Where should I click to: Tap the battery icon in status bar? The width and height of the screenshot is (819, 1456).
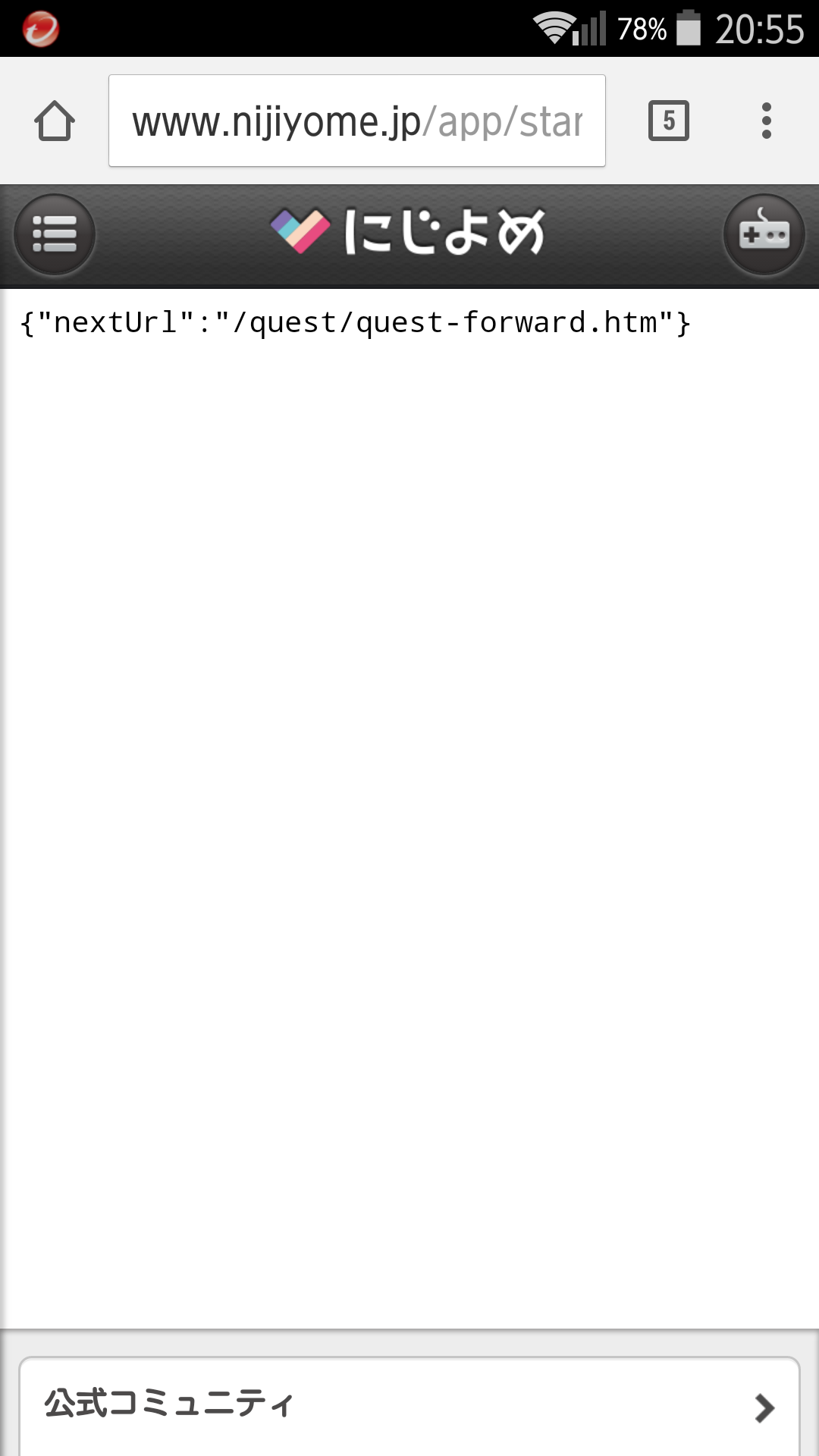point(689,27)
